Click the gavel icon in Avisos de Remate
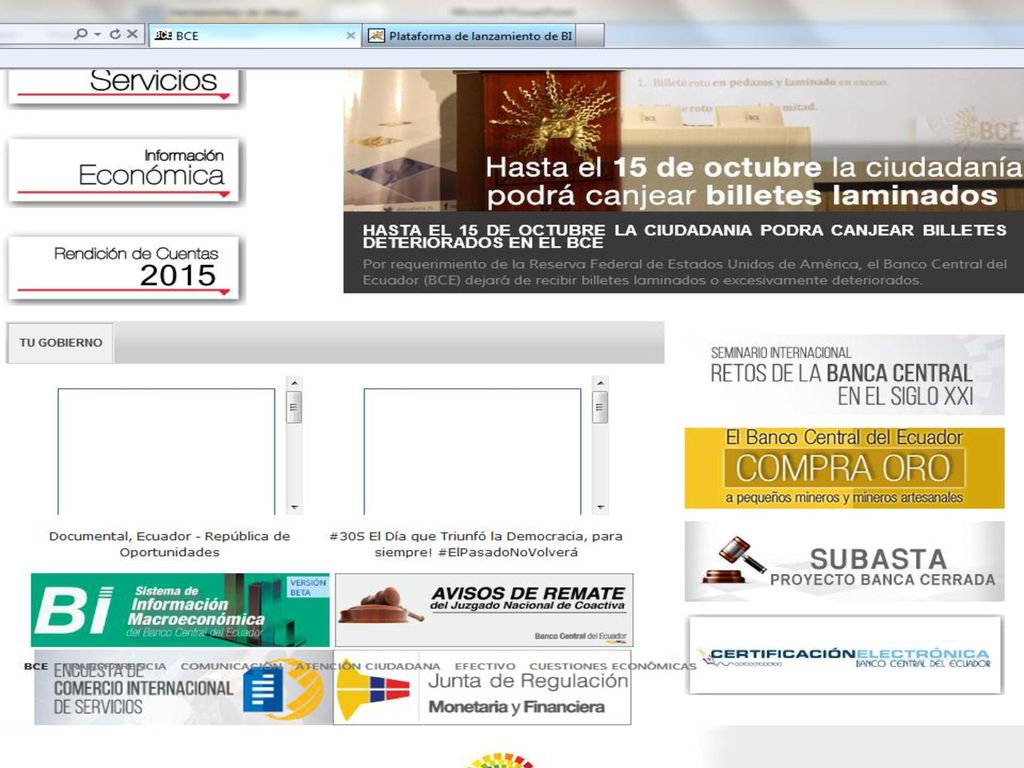 click(380, 605)
